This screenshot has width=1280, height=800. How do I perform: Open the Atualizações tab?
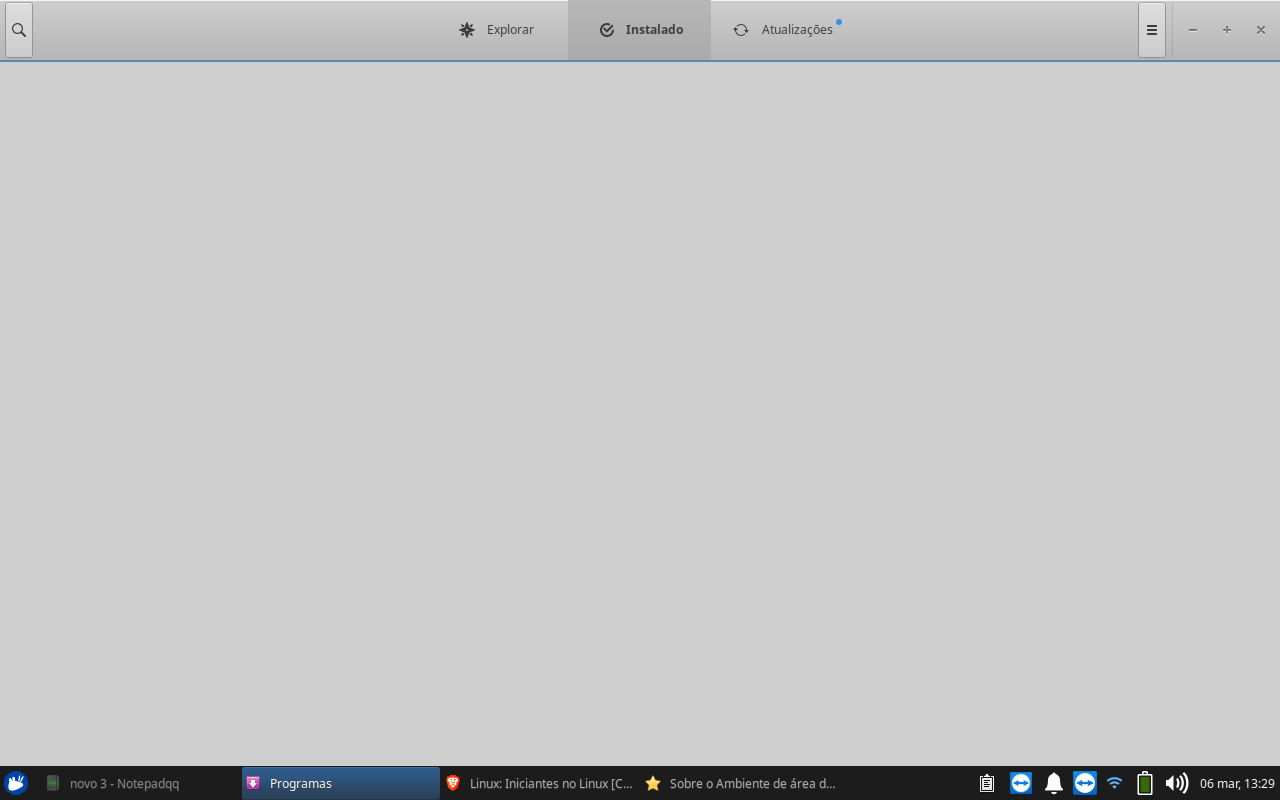coord(784,30)
